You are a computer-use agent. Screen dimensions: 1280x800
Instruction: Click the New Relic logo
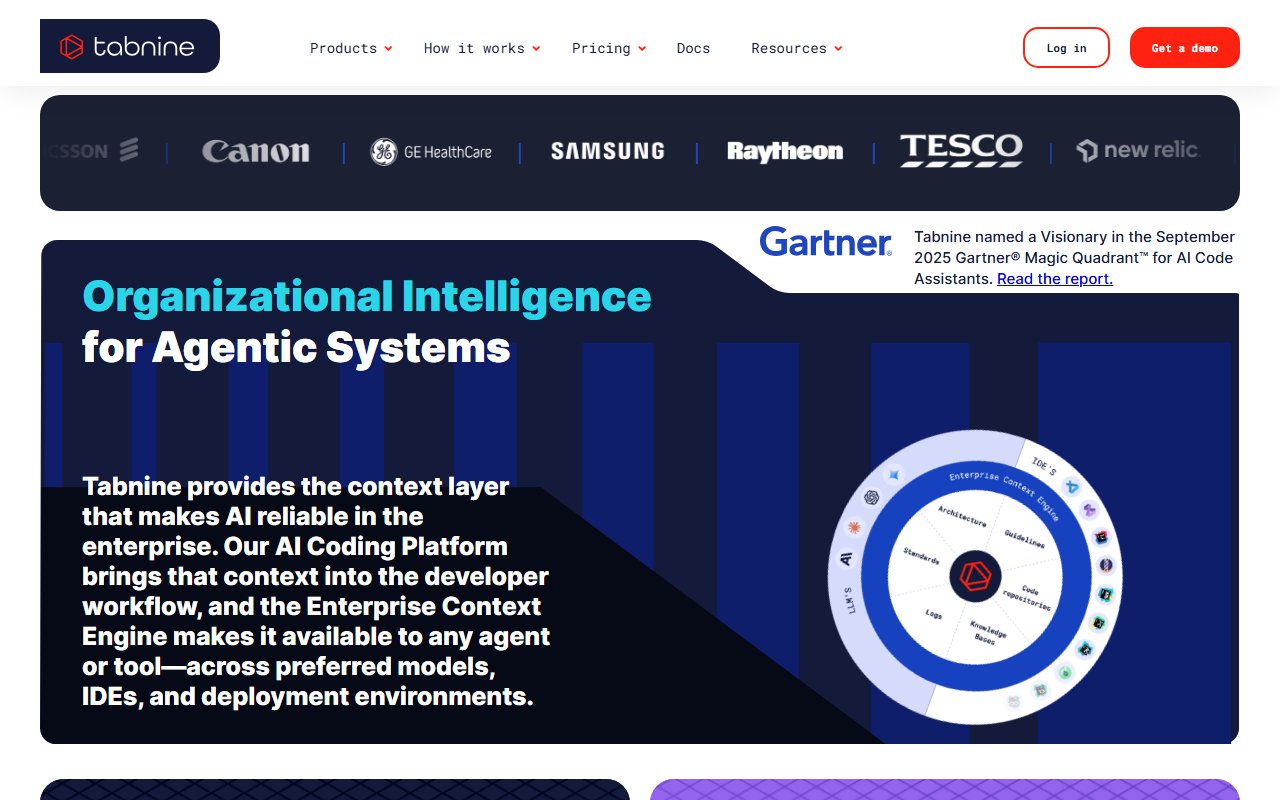1137,151
